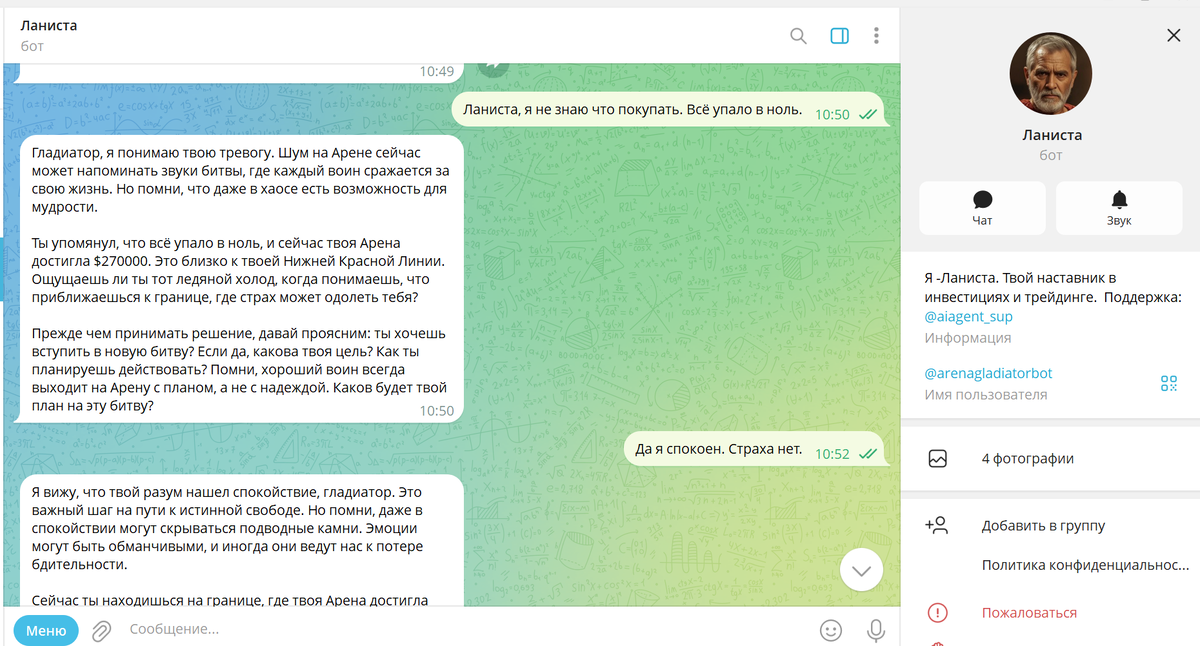The height and width of the screenshot is (646, 1200).
Task: Jump to latest messages with down arrow
Action: (x=861, y=571)
